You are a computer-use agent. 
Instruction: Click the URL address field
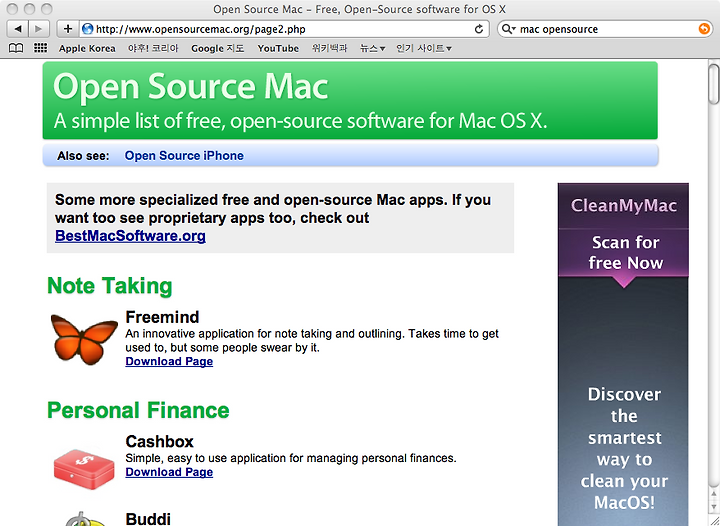point(285,29)
